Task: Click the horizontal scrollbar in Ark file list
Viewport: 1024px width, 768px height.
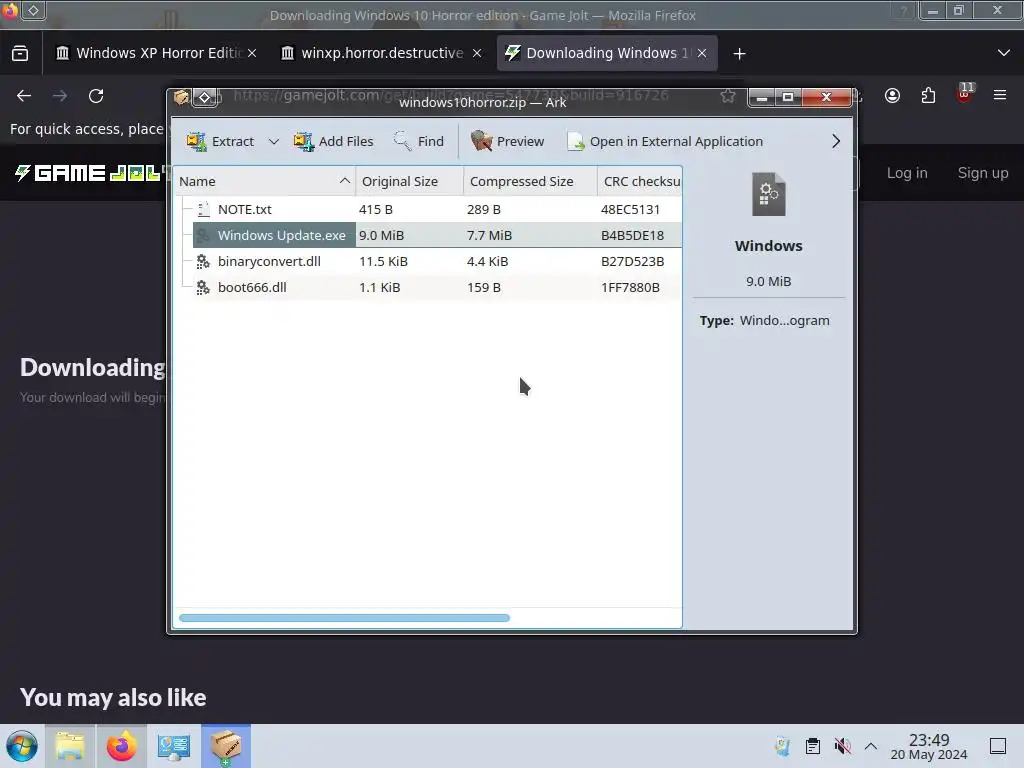Action: pyautogui.click(x=344, y=618)
